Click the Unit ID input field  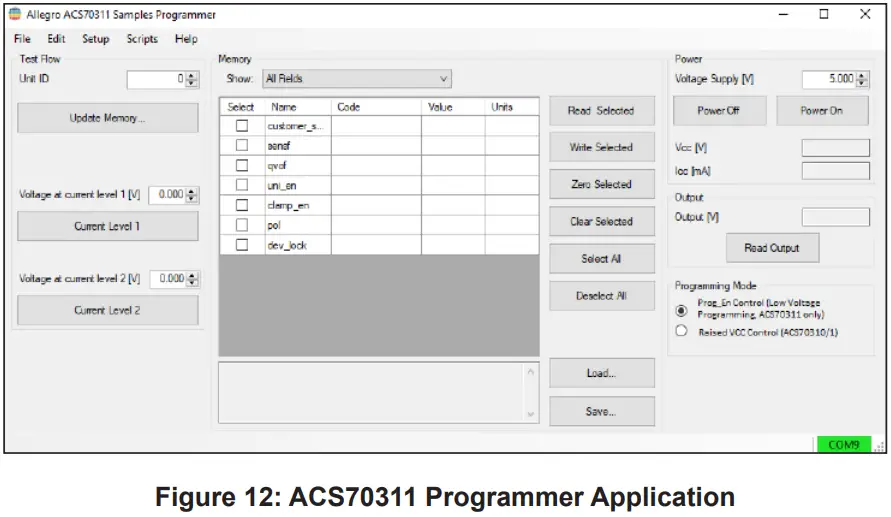pos(156,80)
